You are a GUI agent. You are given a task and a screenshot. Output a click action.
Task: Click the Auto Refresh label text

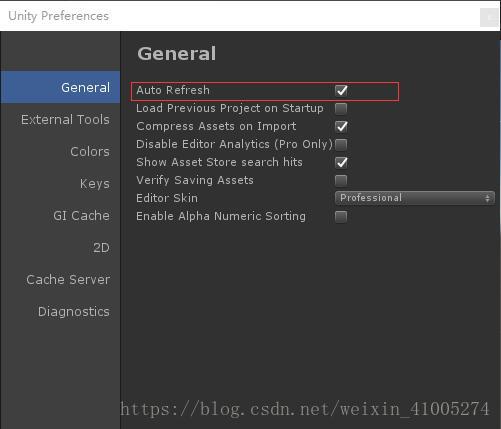tap(173, 90)
